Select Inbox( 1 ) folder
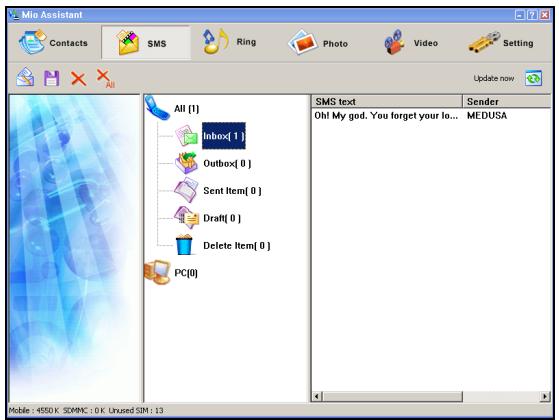The image size is (559, 420). [x=224, y=136]
